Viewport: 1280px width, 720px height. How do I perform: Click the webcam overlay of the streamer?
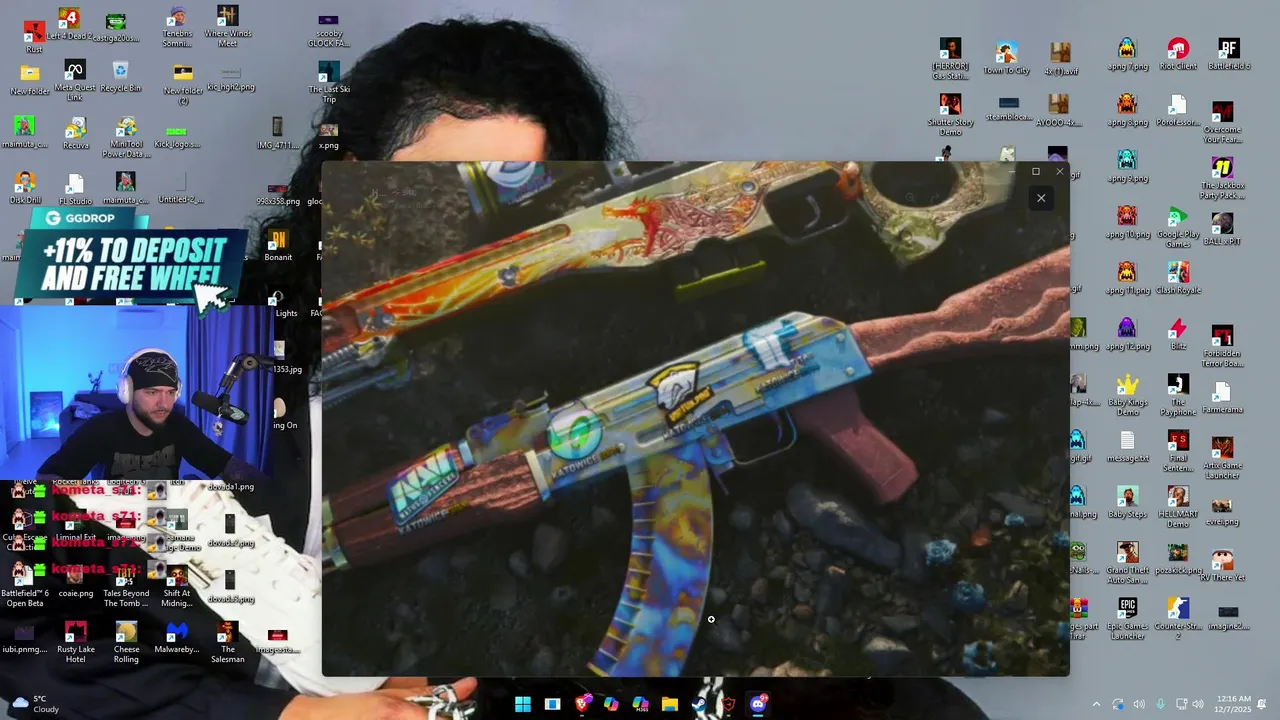tap(136, 394)
